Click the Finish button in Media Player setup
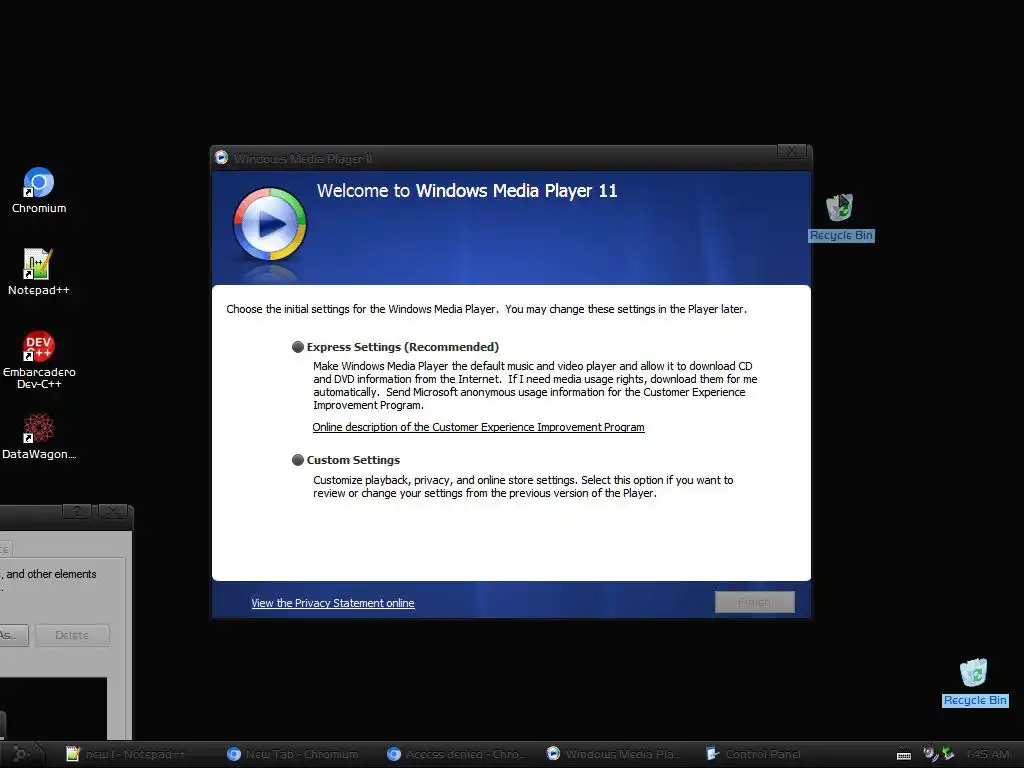The image size is (1024, 768). (754, 602)
